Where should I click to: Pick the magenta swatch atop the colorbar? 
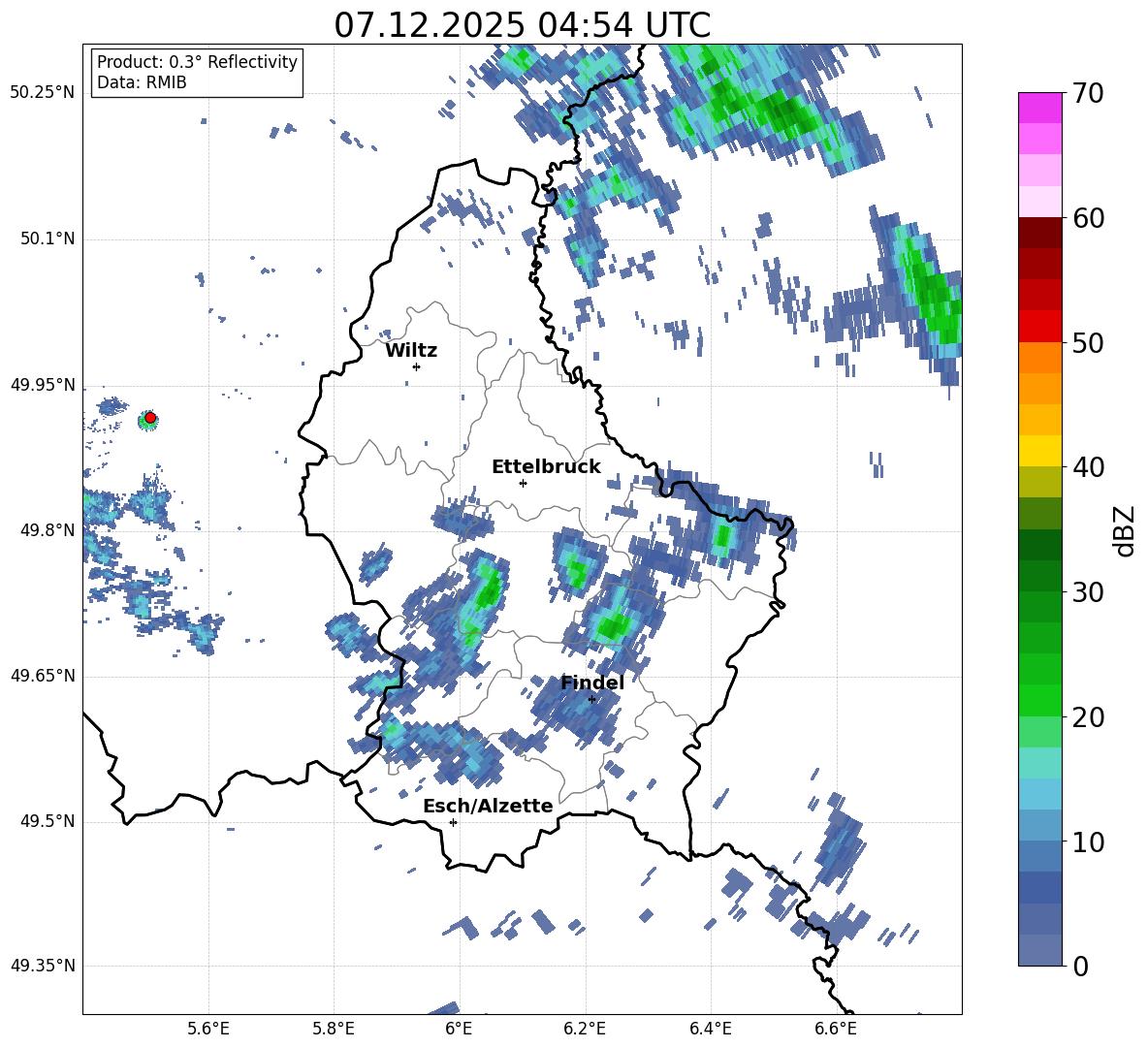click(1039, 109)
